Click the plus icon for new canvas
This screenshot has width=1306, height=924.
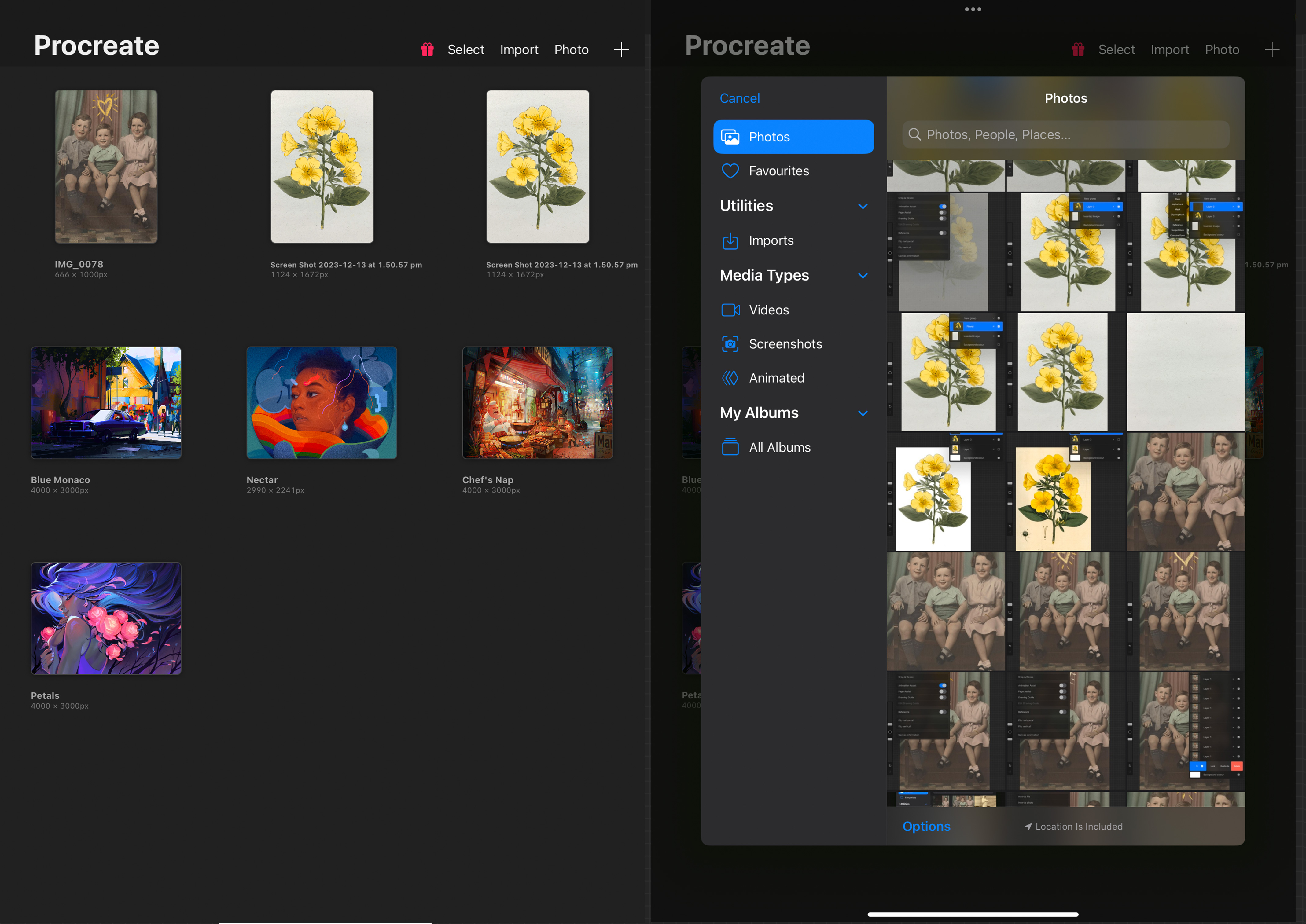(x=621, y=50)
